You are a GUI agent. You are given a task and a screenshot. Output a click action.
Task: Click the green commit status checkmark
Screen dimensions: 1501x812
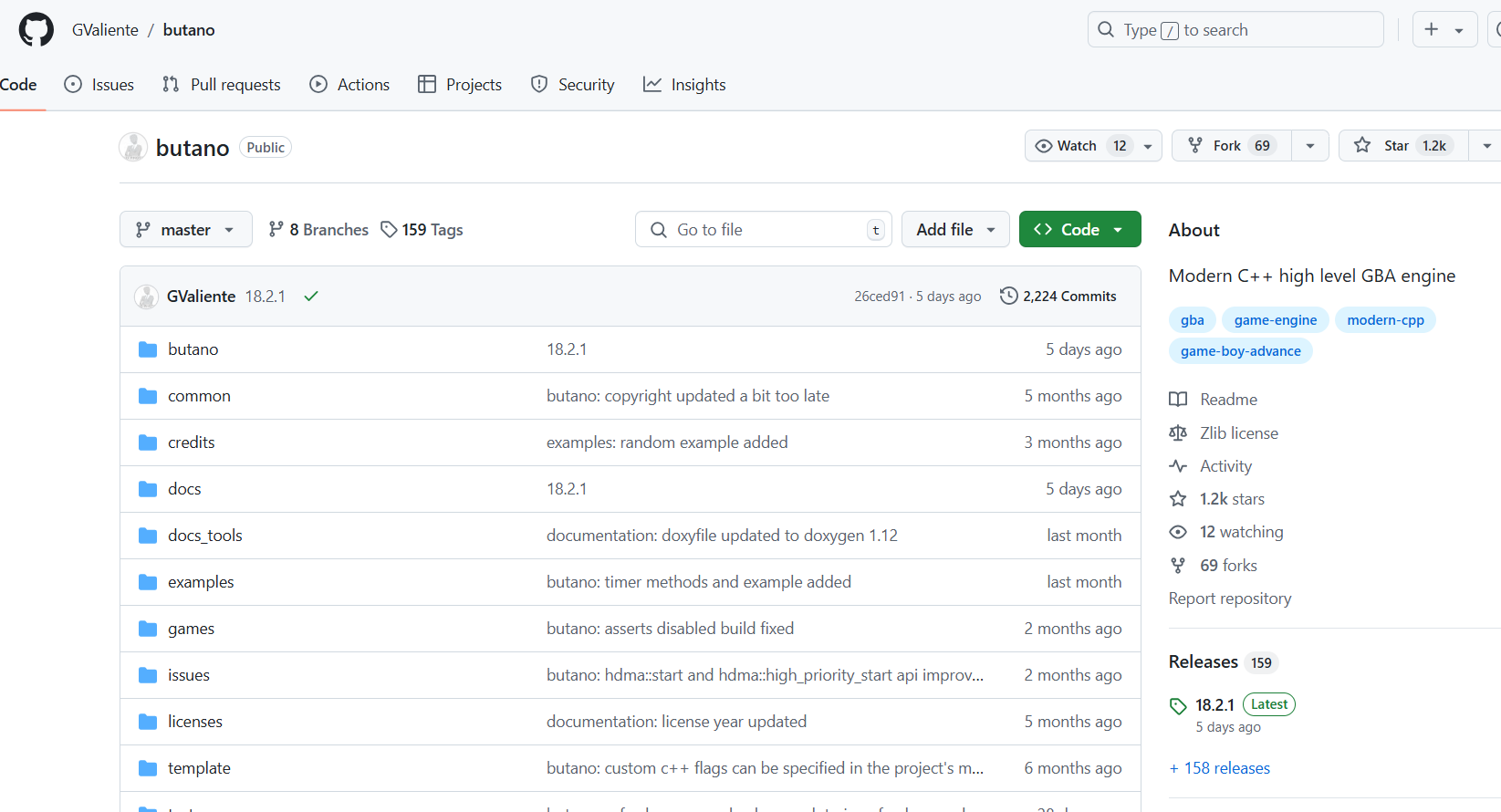(311, 297)
